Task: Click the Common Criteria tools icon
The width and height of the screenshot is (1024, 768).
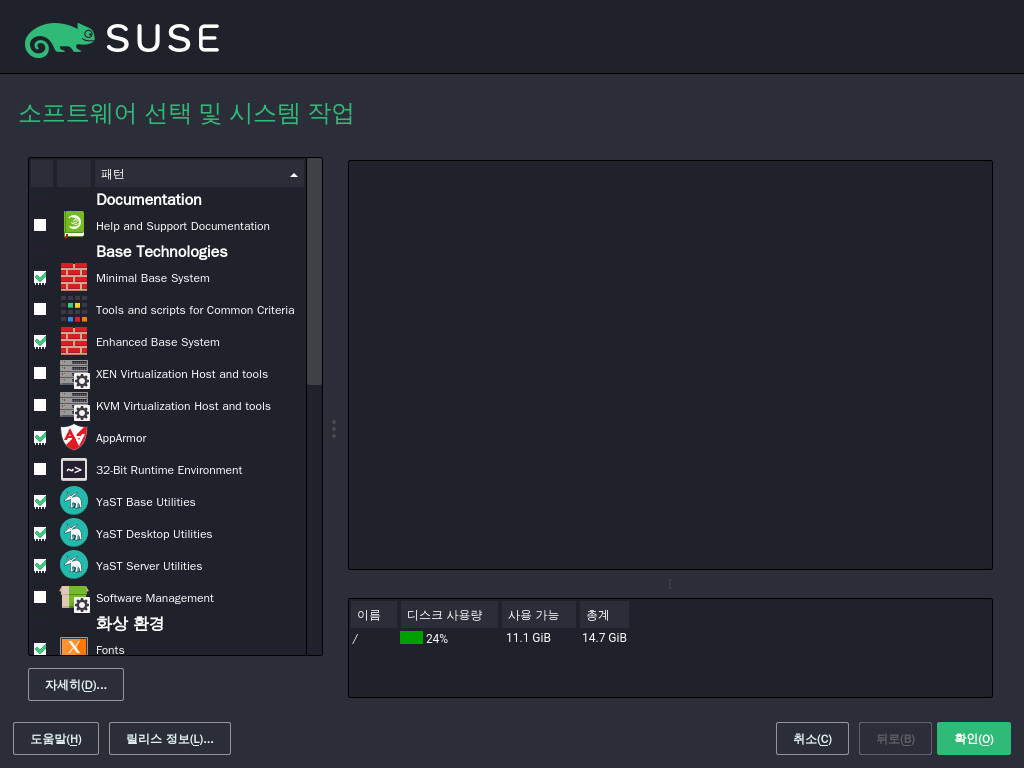Action: 74,309
